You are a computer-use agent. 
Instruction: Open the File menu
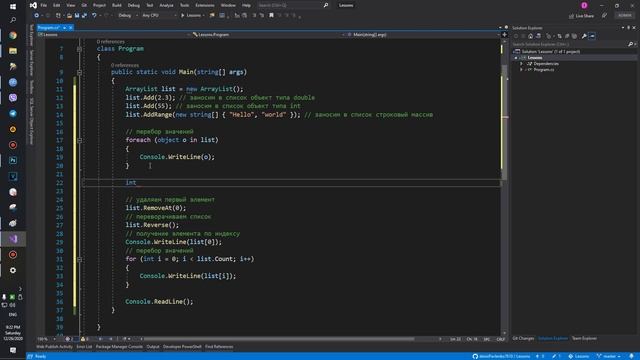coord(43,5)
